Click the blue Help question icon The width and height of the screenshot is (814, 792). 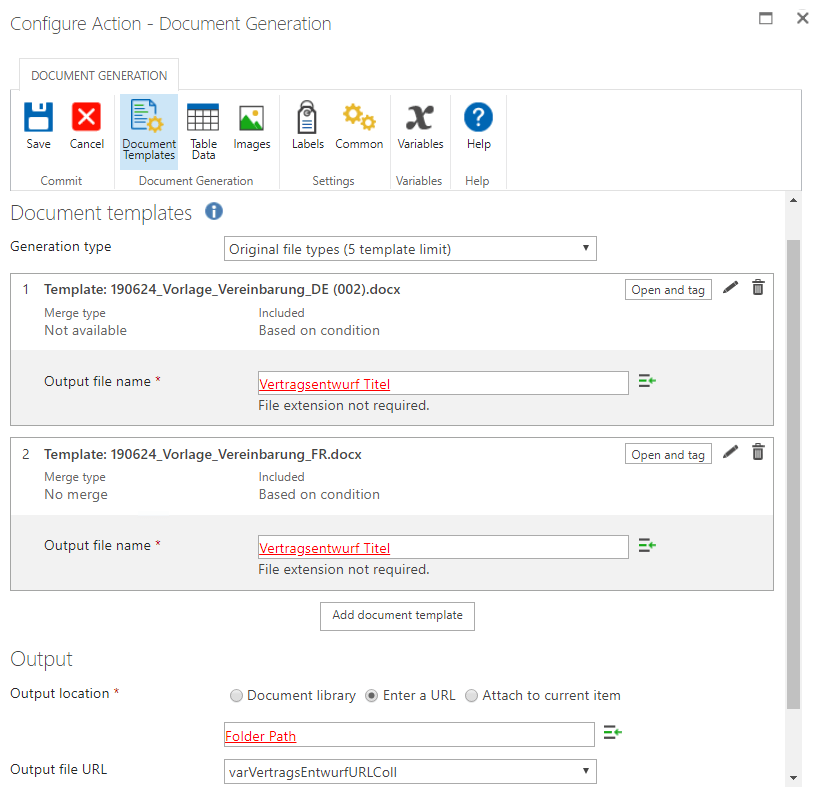478,117
